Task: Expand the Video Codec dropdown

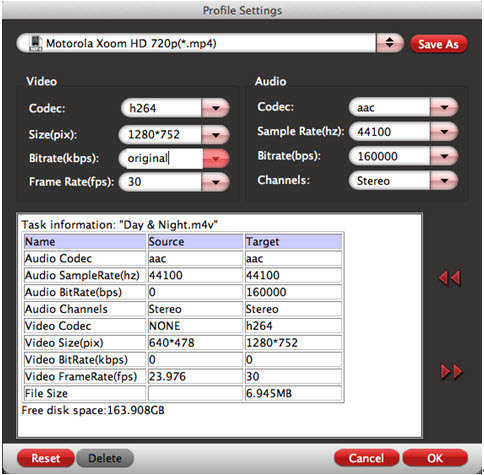Action: (215, 108)
